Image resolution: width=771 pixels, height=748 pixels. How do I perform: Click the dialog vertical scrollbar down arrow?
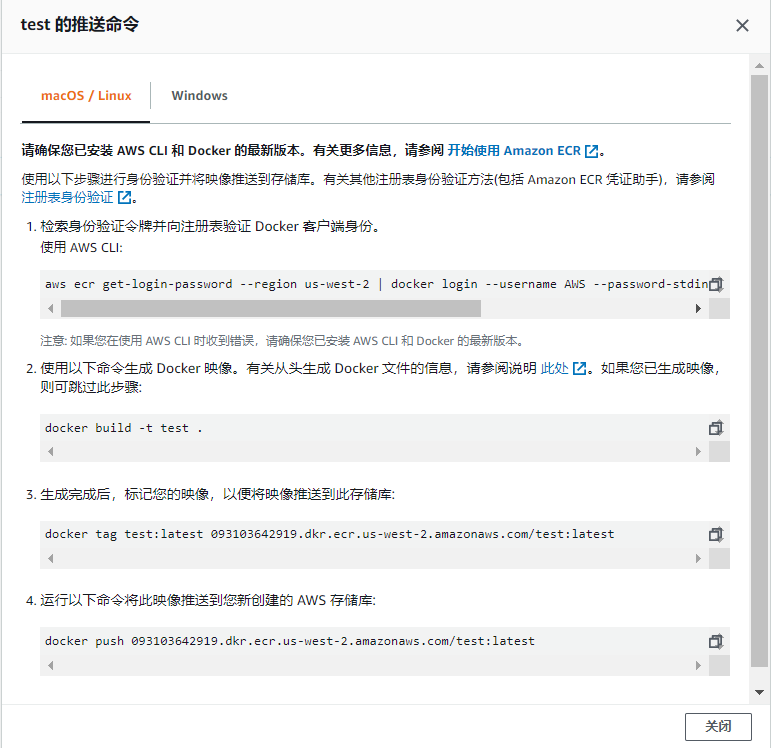(x=759, y=692)
